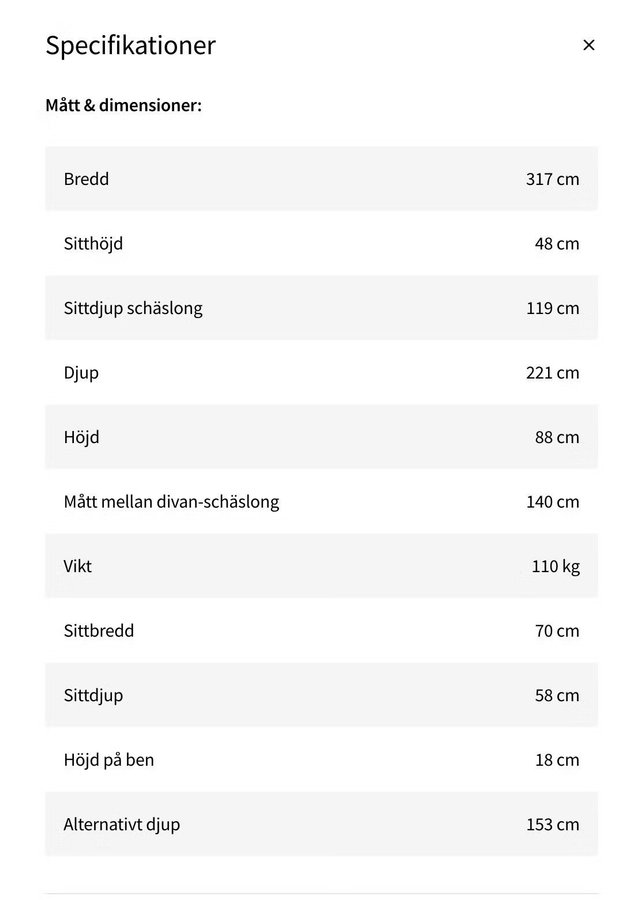Click the Sitthöjd label
This screenshot has height=900, width=641.
94,244
